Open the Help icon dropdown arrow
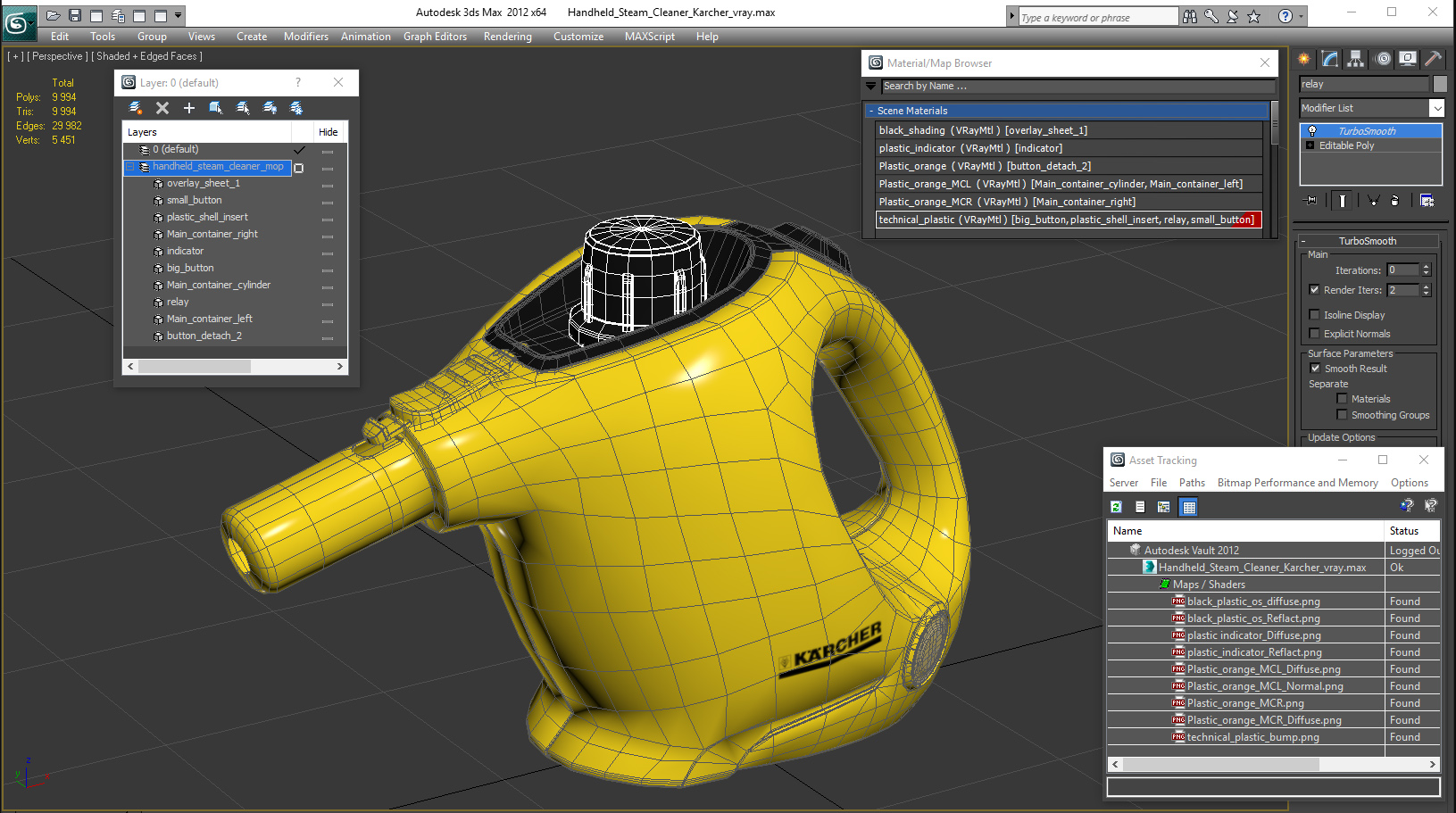This screenshot has height=813, width=1456. tap(1301, 16)
